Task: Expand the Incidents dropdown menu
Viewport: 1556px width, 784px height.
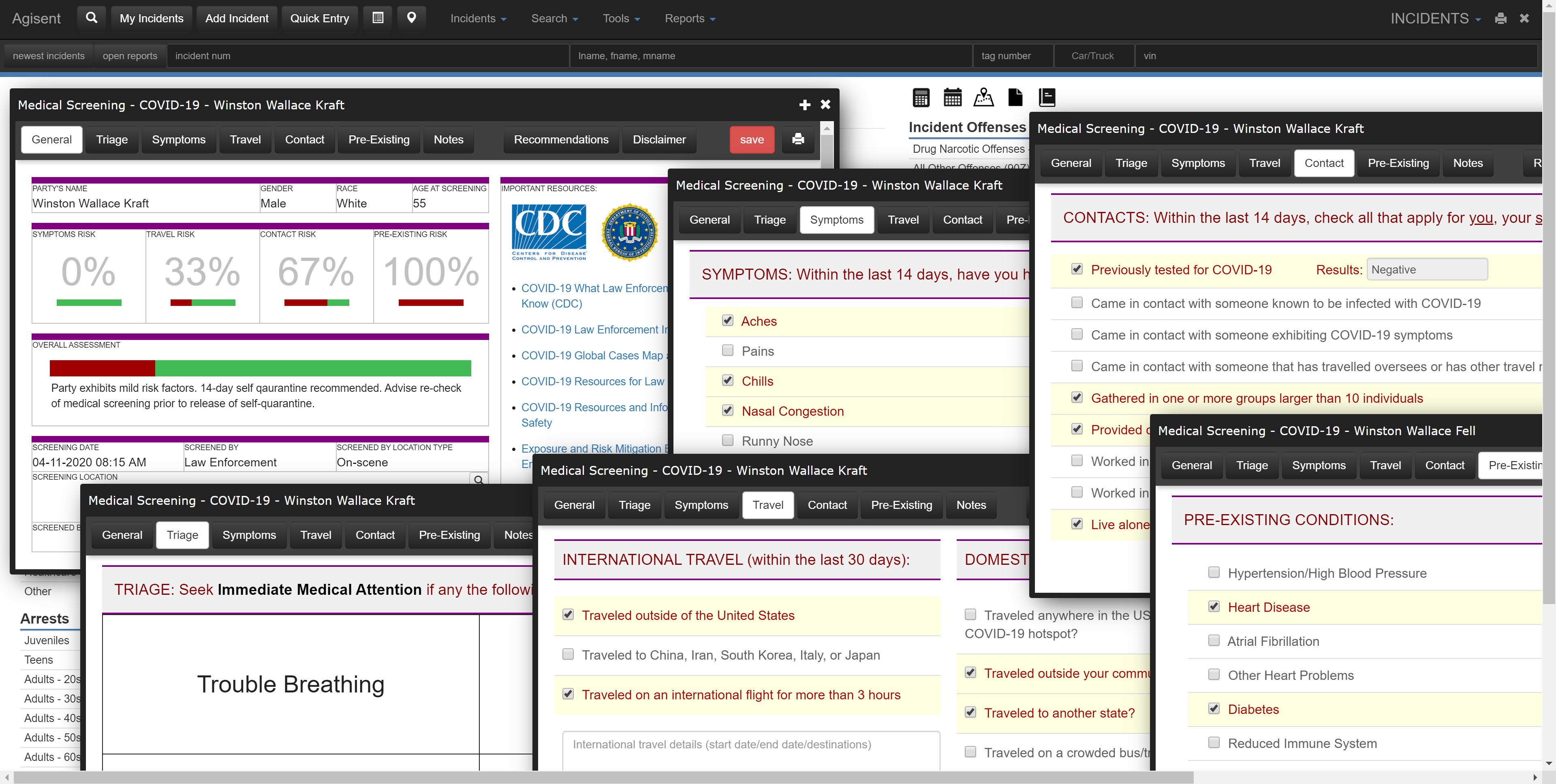Action: [x=478, y=19]
